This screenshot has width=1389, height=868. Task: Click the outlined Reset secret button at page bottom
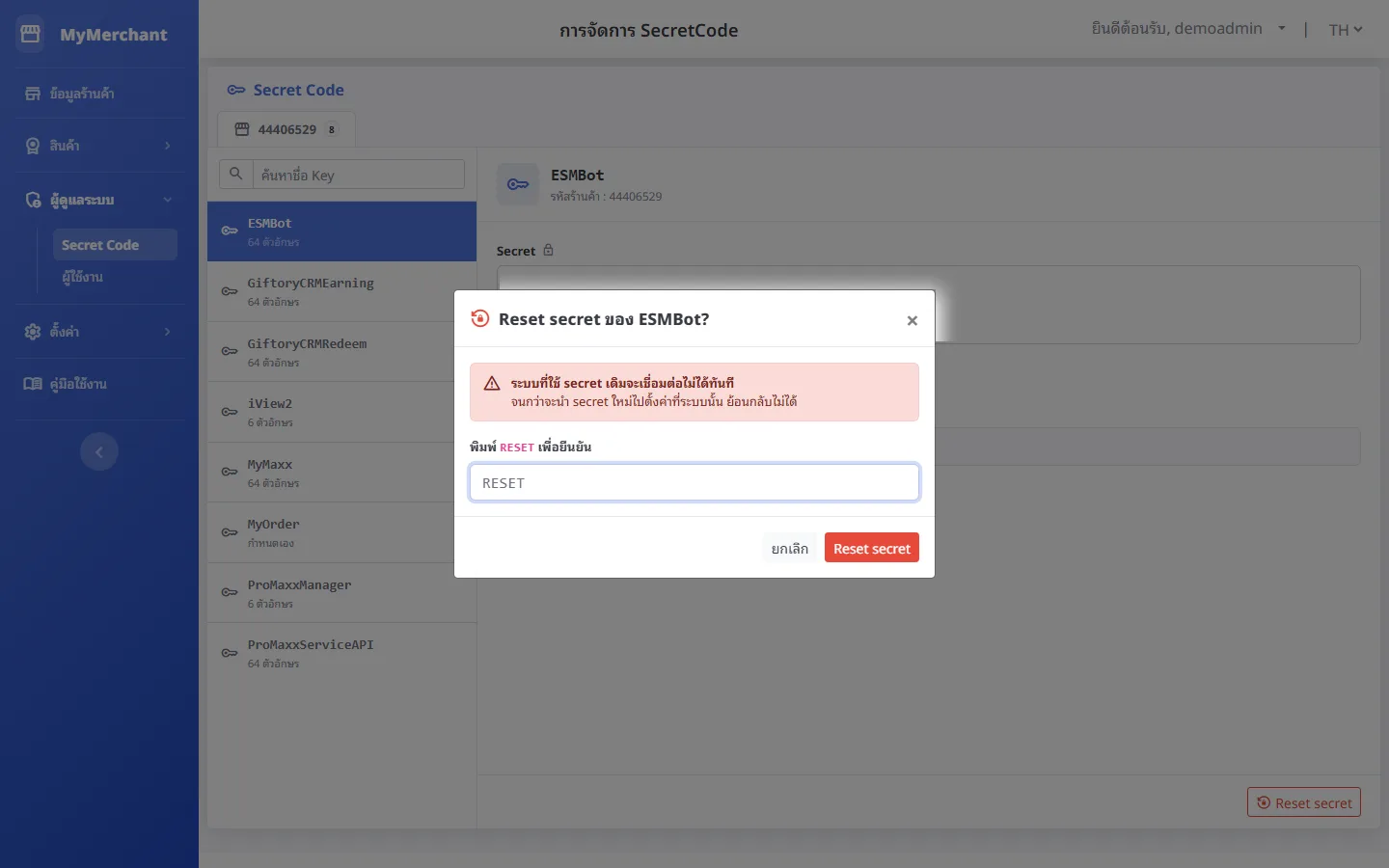(x=1304, y=802)
